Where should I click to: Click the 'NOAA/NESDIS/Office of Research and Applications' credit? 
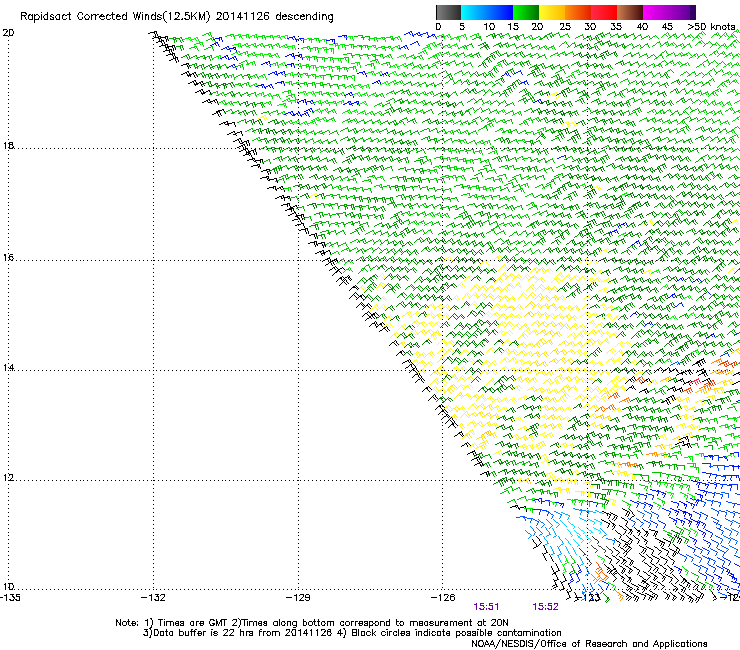[x=589, y=644]
